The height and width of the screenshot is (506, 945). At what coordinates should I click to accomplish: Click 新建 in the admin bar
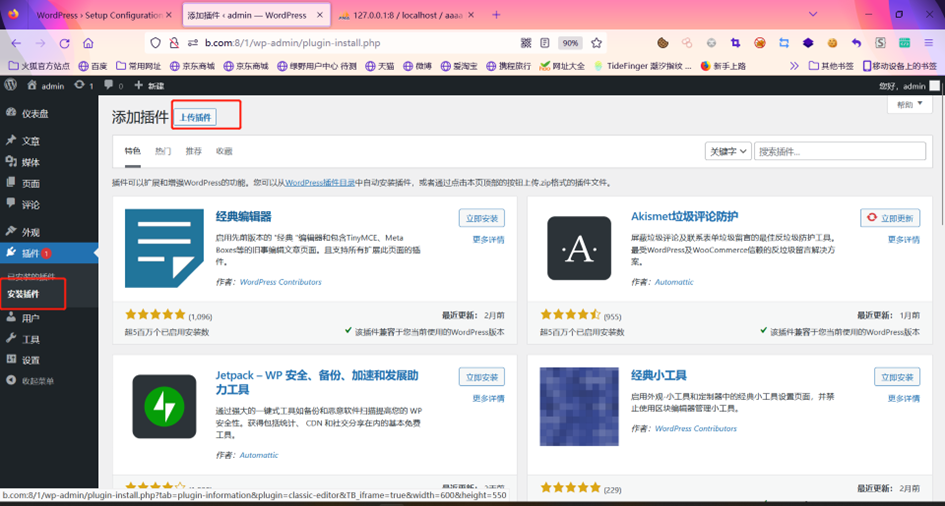(x=149, y=86)
